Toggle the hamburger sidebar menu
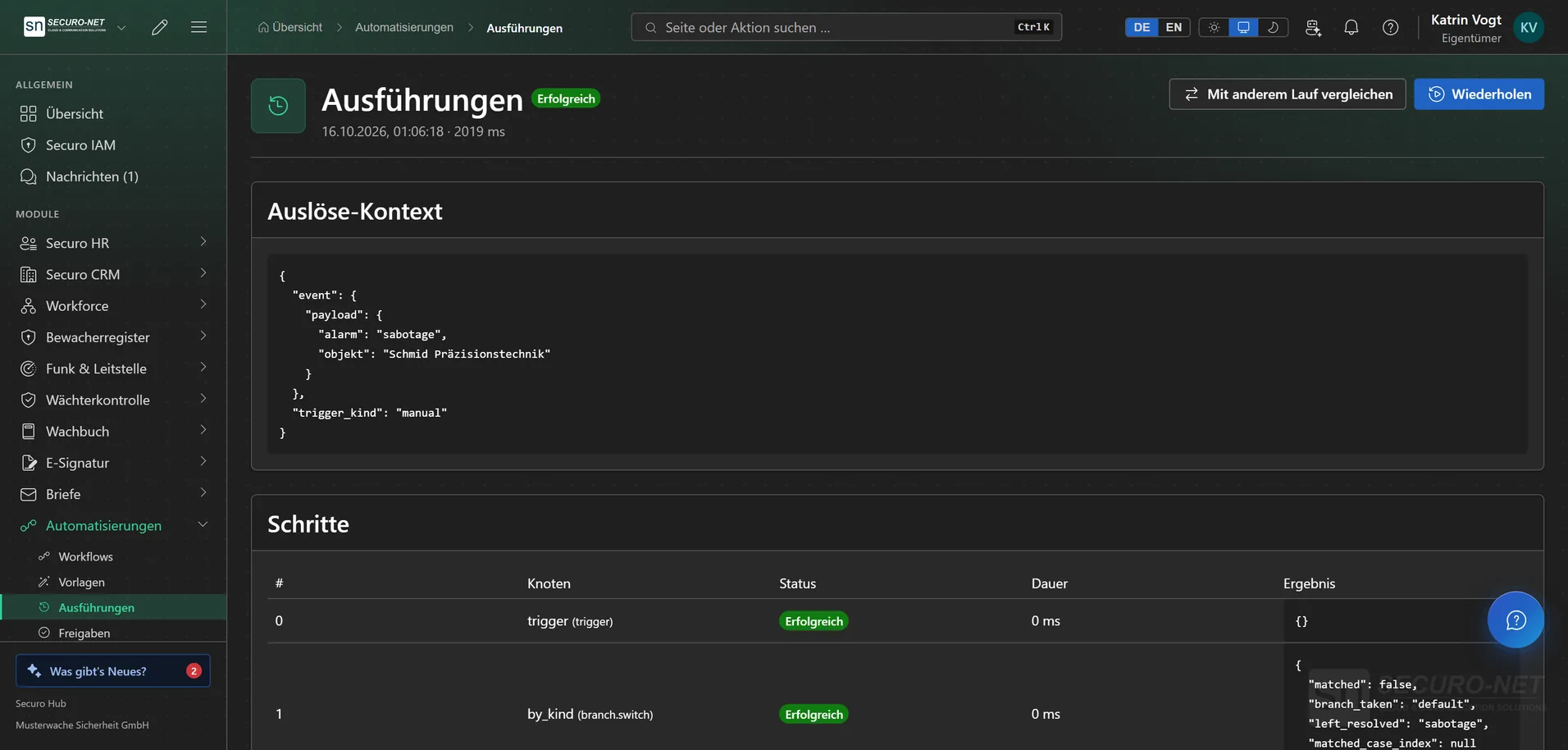 (x=198, y=27)
